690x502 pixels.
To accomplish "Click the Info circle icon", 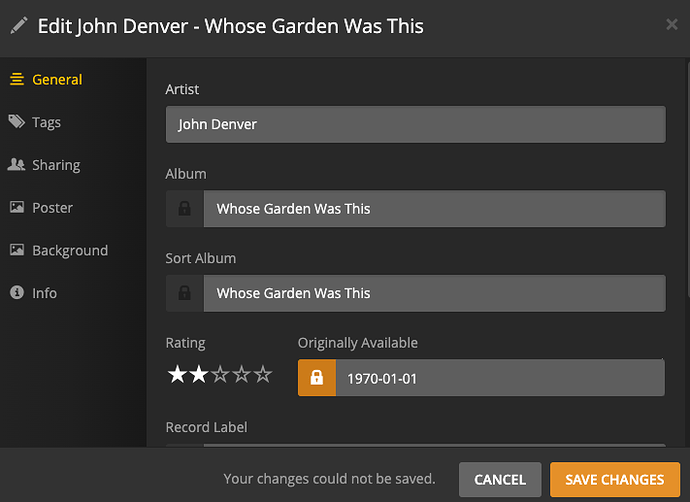I will tap(16, 293).
